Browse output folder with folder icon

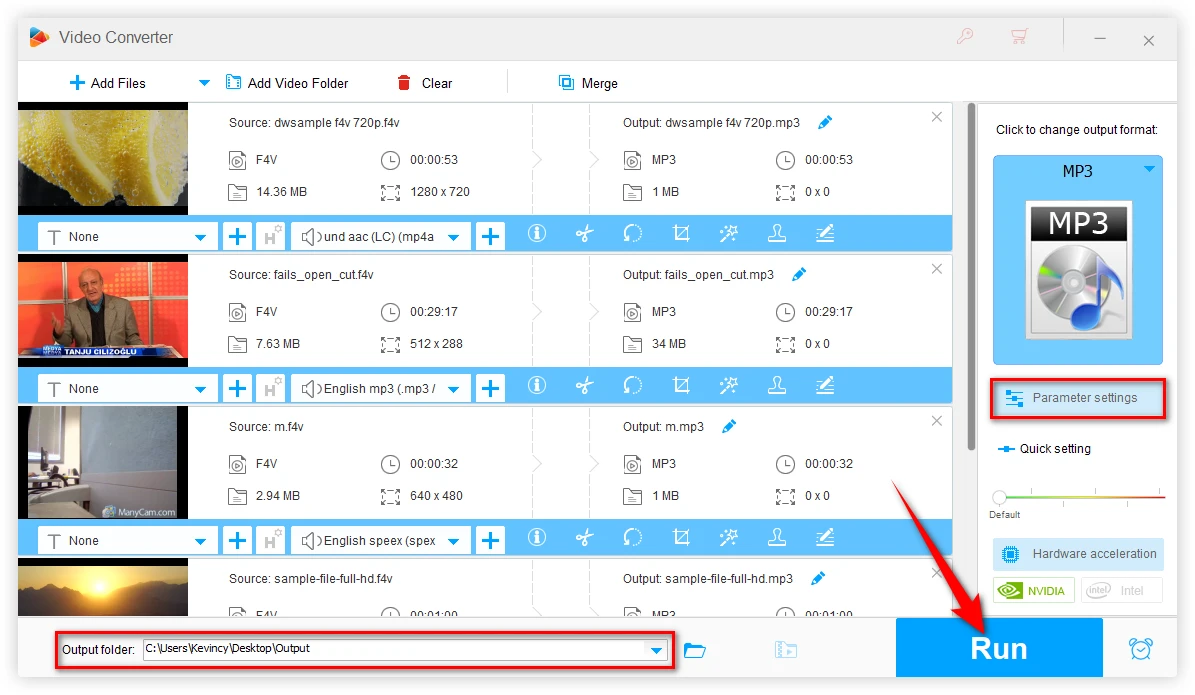(x=694, y=650)
